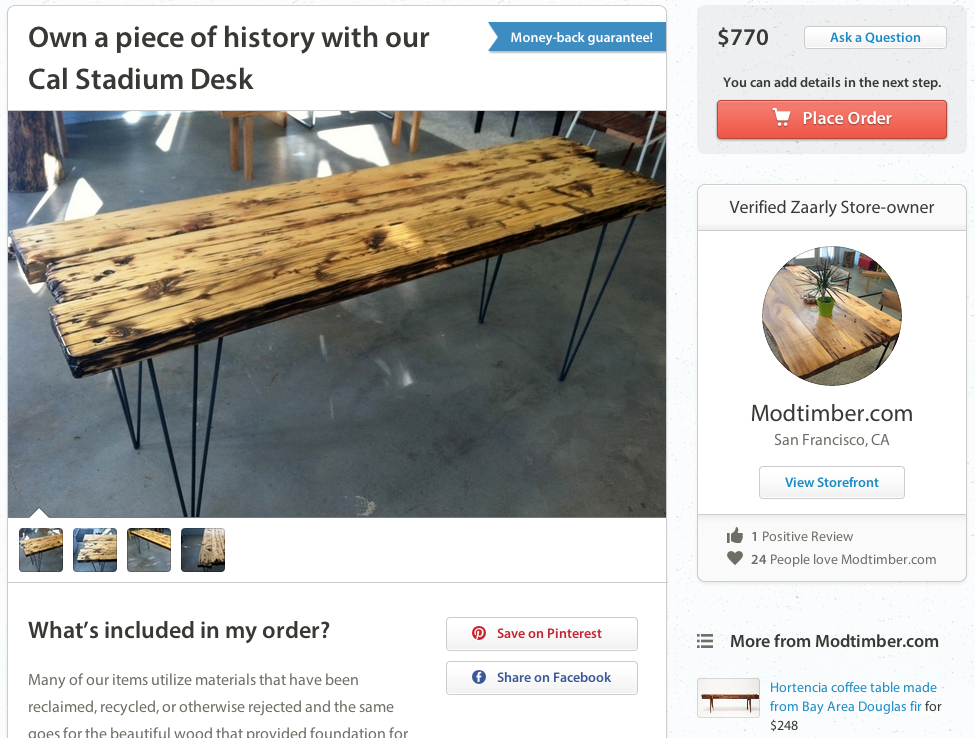Click the main Cal Stadium Desk photo

[337, 313]
